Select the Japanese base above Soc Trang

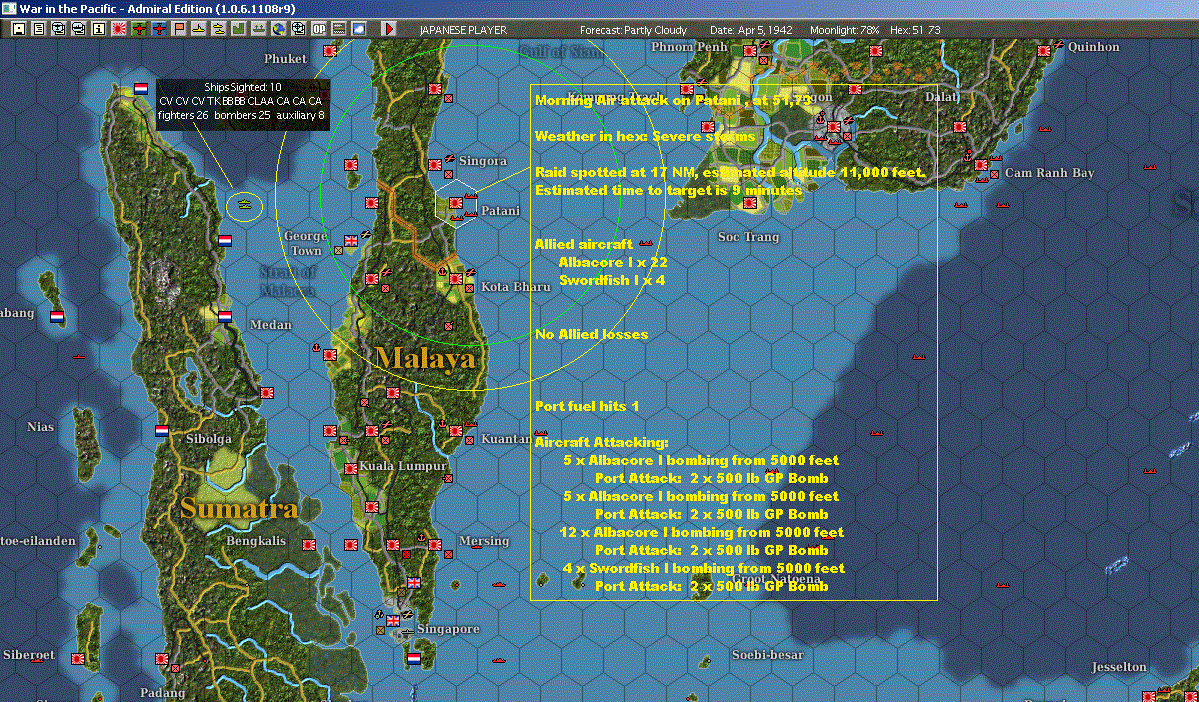coord(750,203)
